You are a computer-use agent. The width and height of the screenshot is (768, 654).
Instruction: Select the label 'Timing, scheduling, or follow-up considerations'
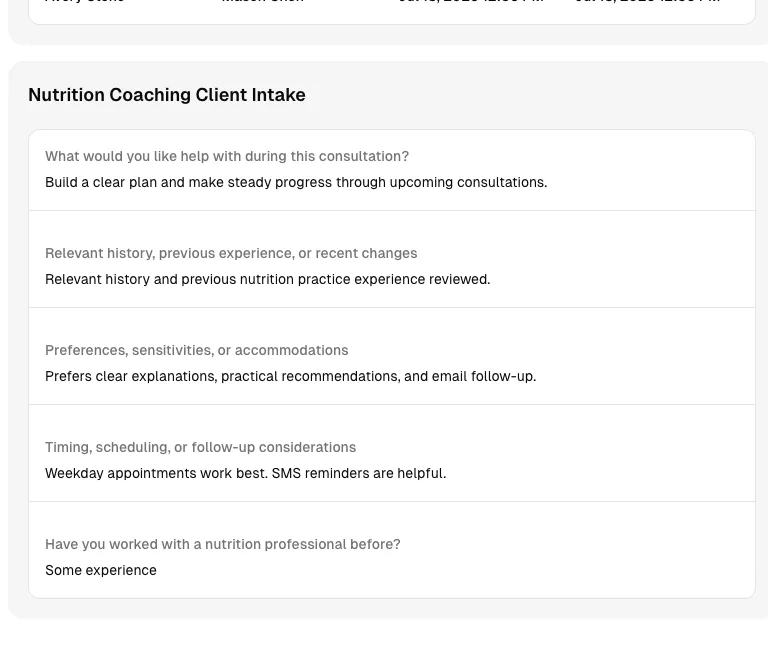[x=200, y=447]
